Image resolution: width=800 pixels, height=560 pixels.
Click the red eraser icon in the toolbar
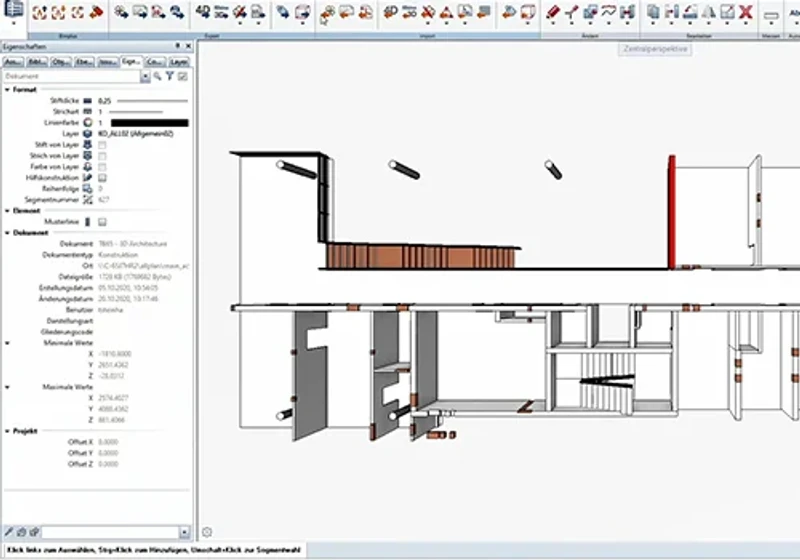96,12
